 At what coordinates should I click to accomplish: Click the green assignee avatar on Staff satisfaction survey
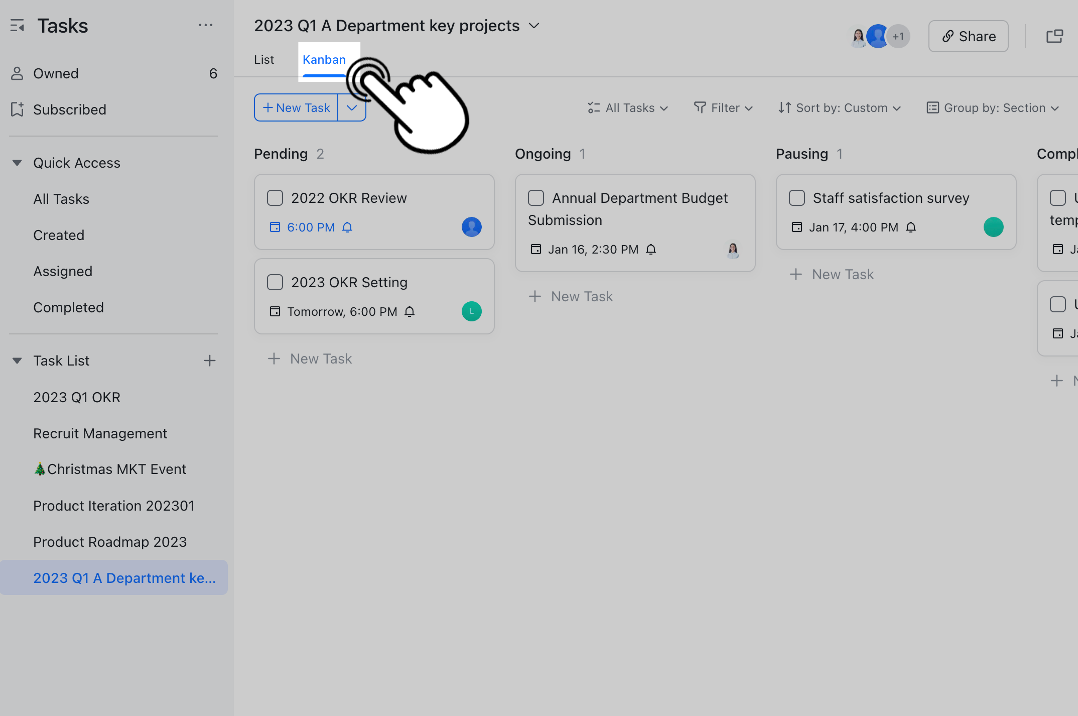tap(993, 227)
